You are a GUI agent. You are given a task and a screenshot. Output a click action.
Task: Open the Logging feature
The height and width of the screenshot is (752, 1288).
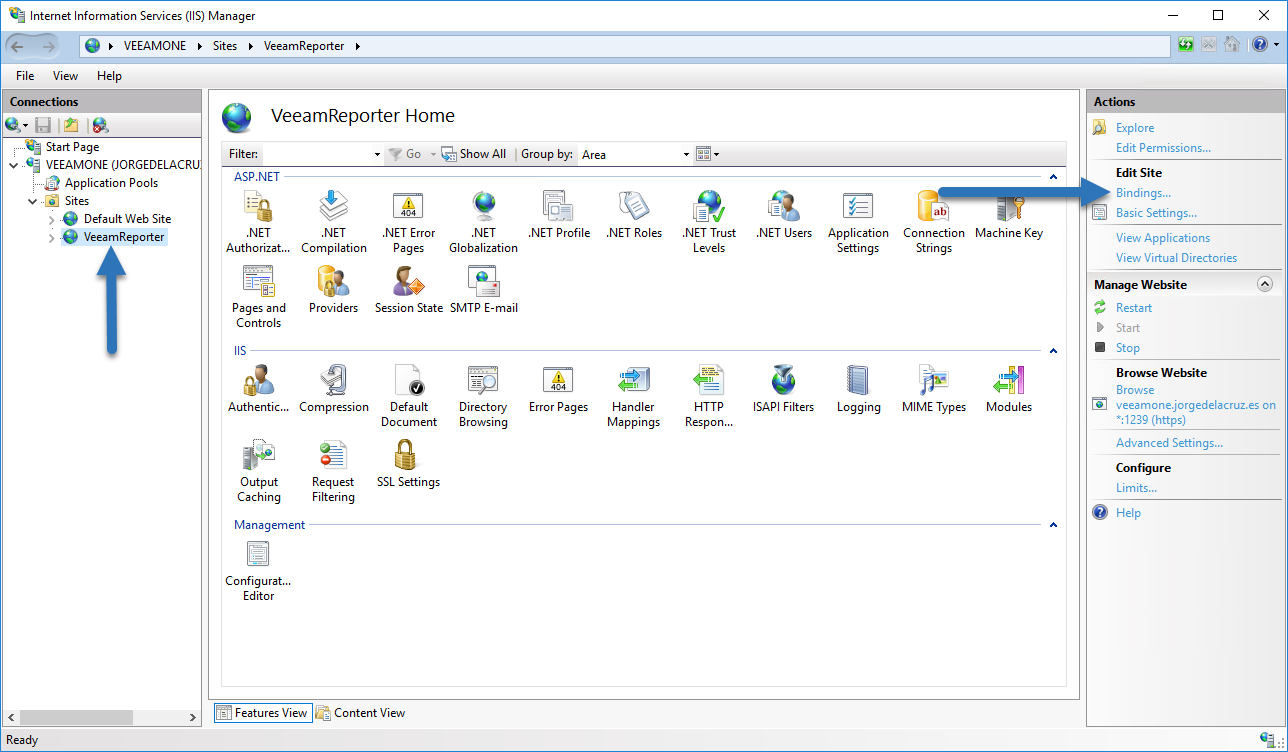[858, 389]
